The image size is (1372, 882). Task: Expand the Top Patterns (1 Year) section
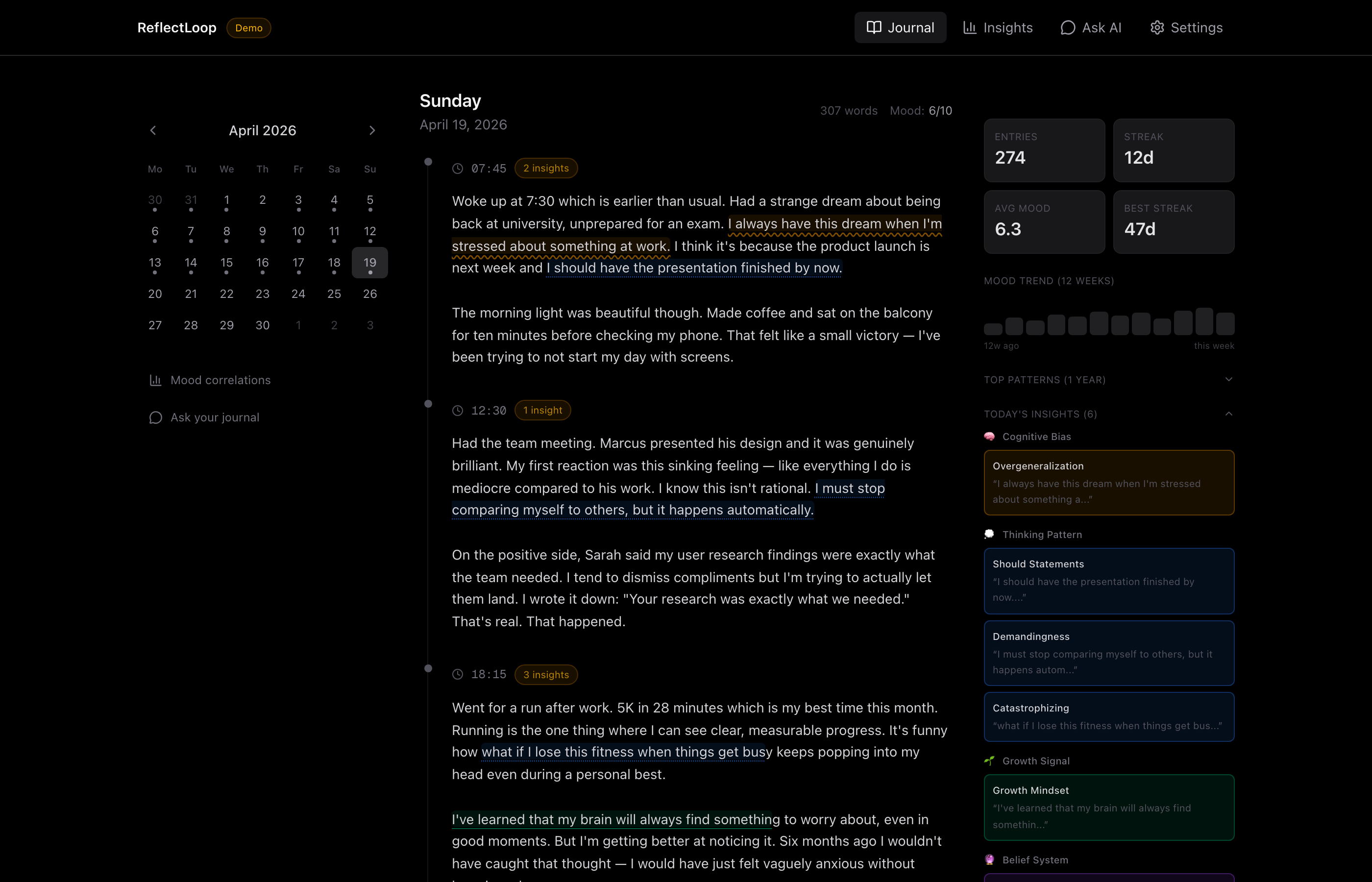point(1108,380)
